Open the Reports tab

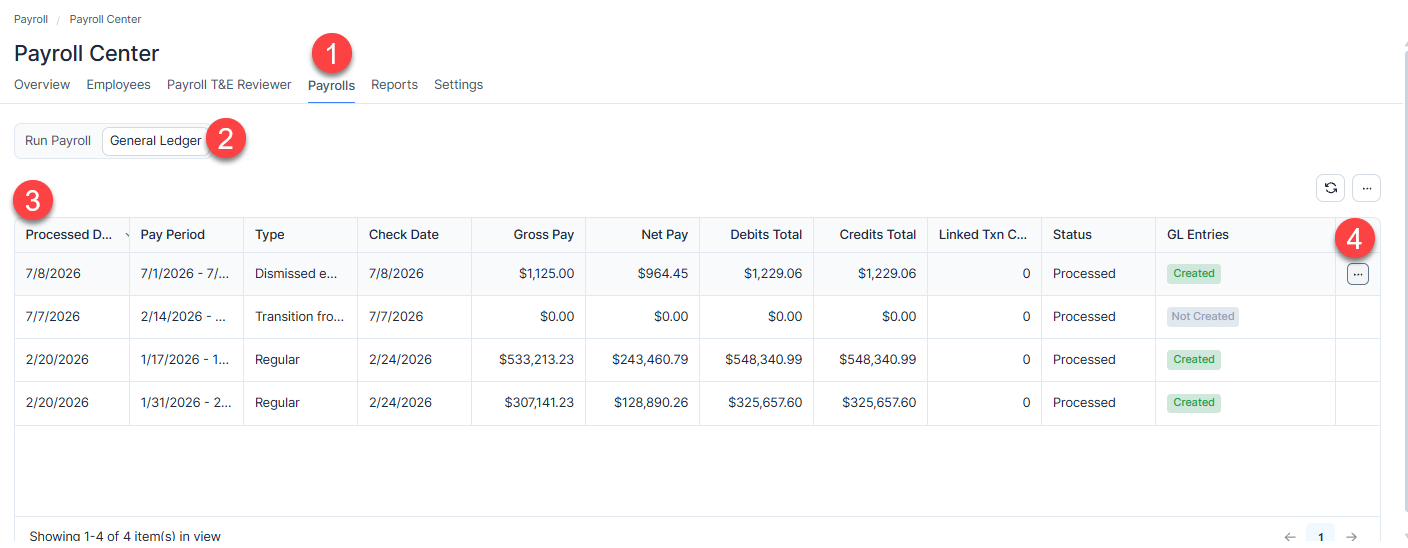point(394,85)
